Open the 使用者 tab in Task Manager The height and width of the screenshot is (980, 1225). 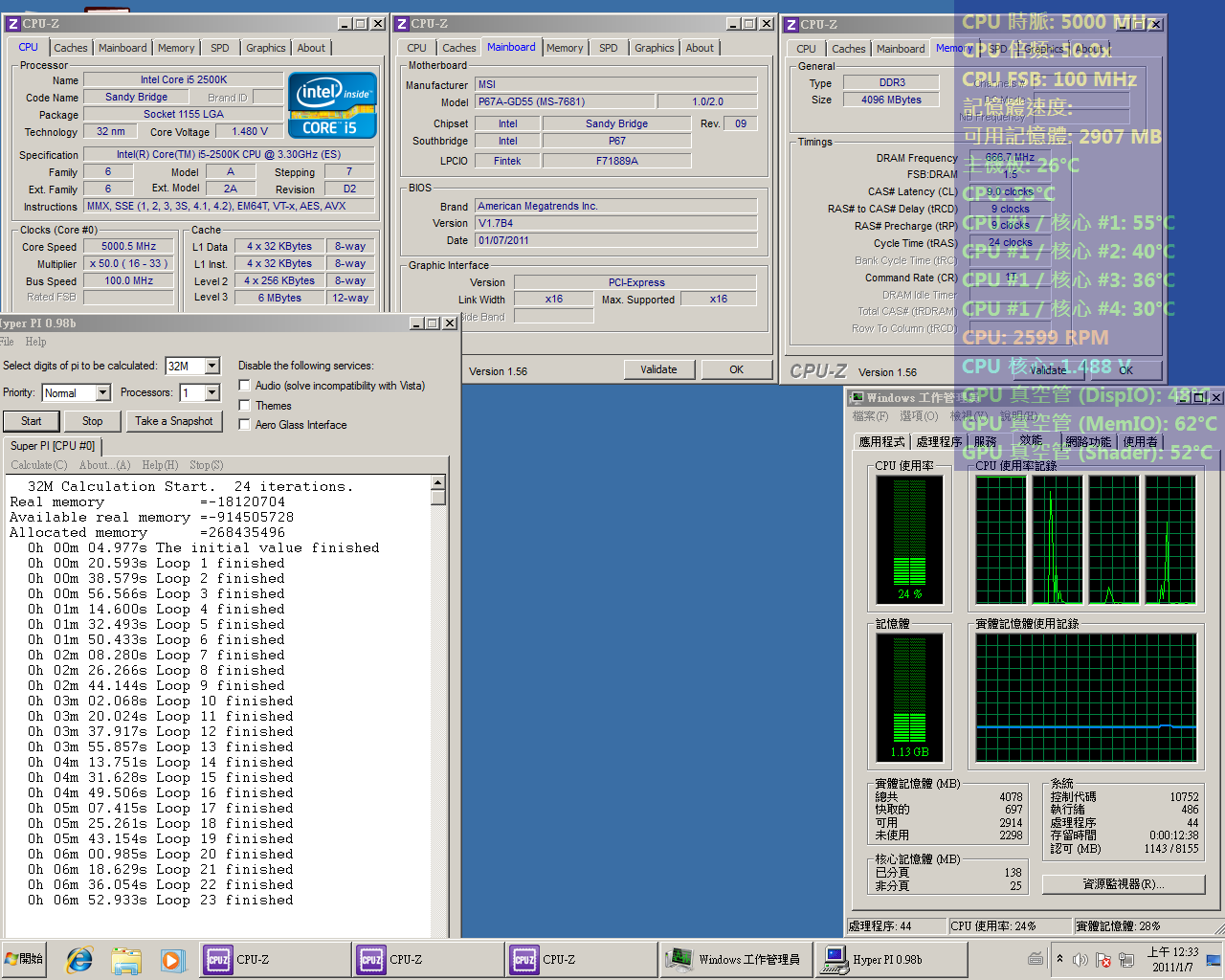coord(1141,441)
